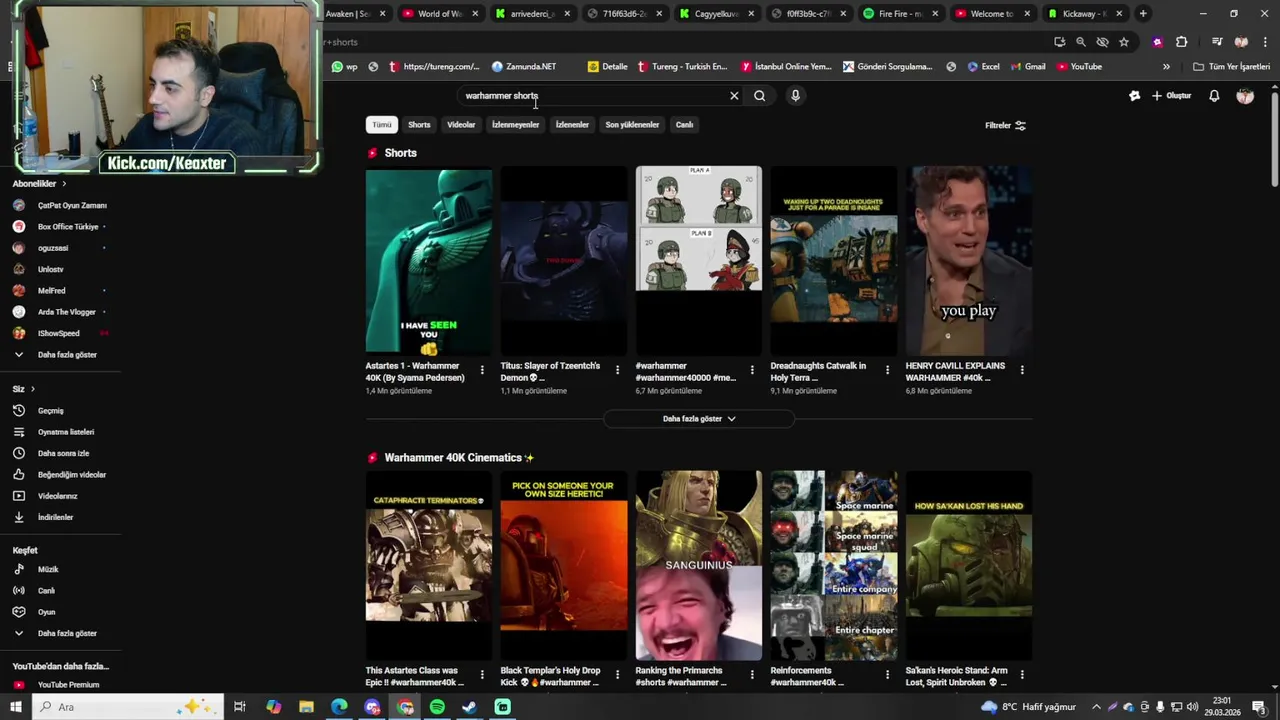Click the search magnifier button
This screenshot has height=720, width=1280.
760,96
